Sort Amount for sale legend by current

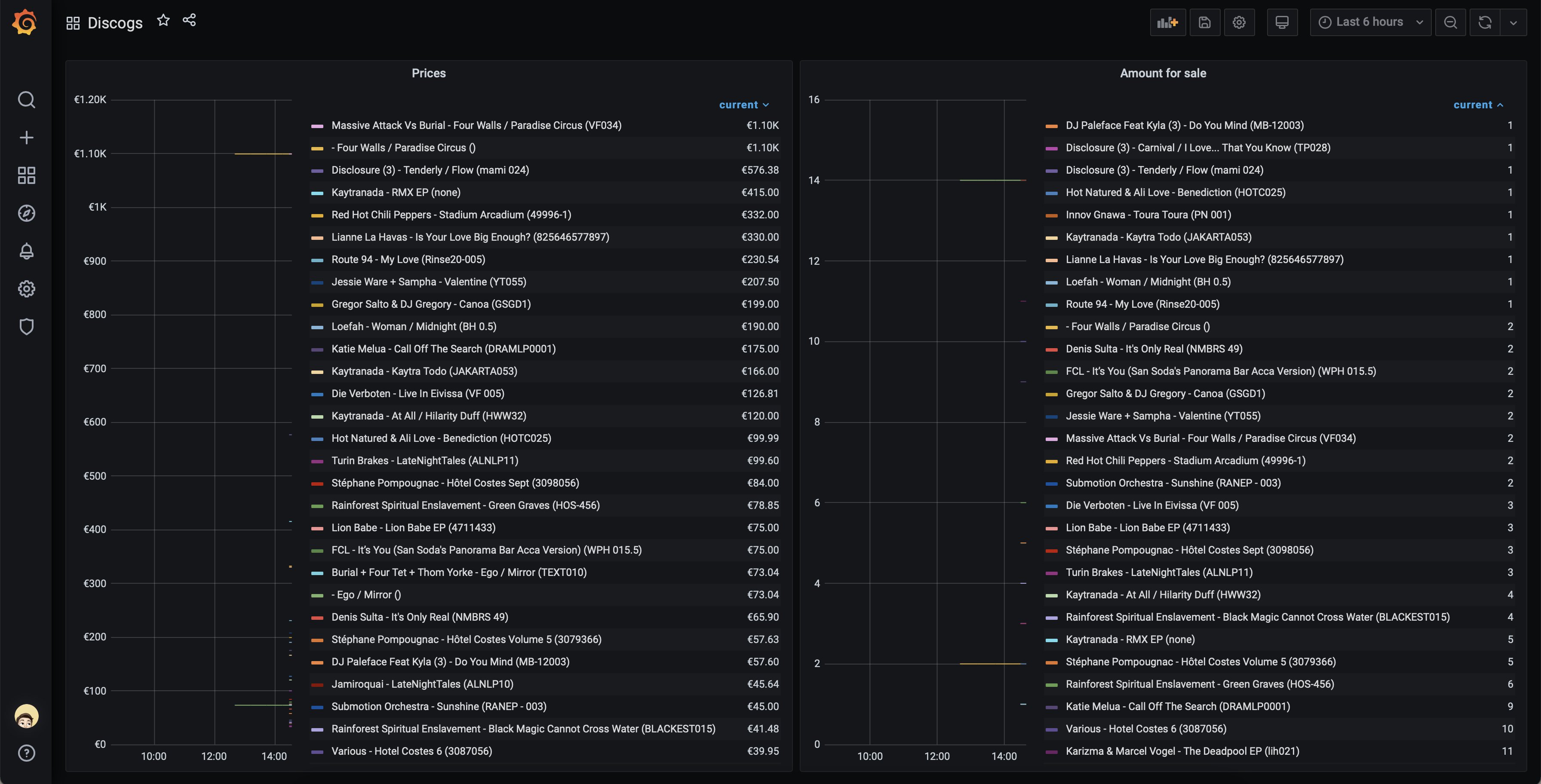[x=1478, y=104]
